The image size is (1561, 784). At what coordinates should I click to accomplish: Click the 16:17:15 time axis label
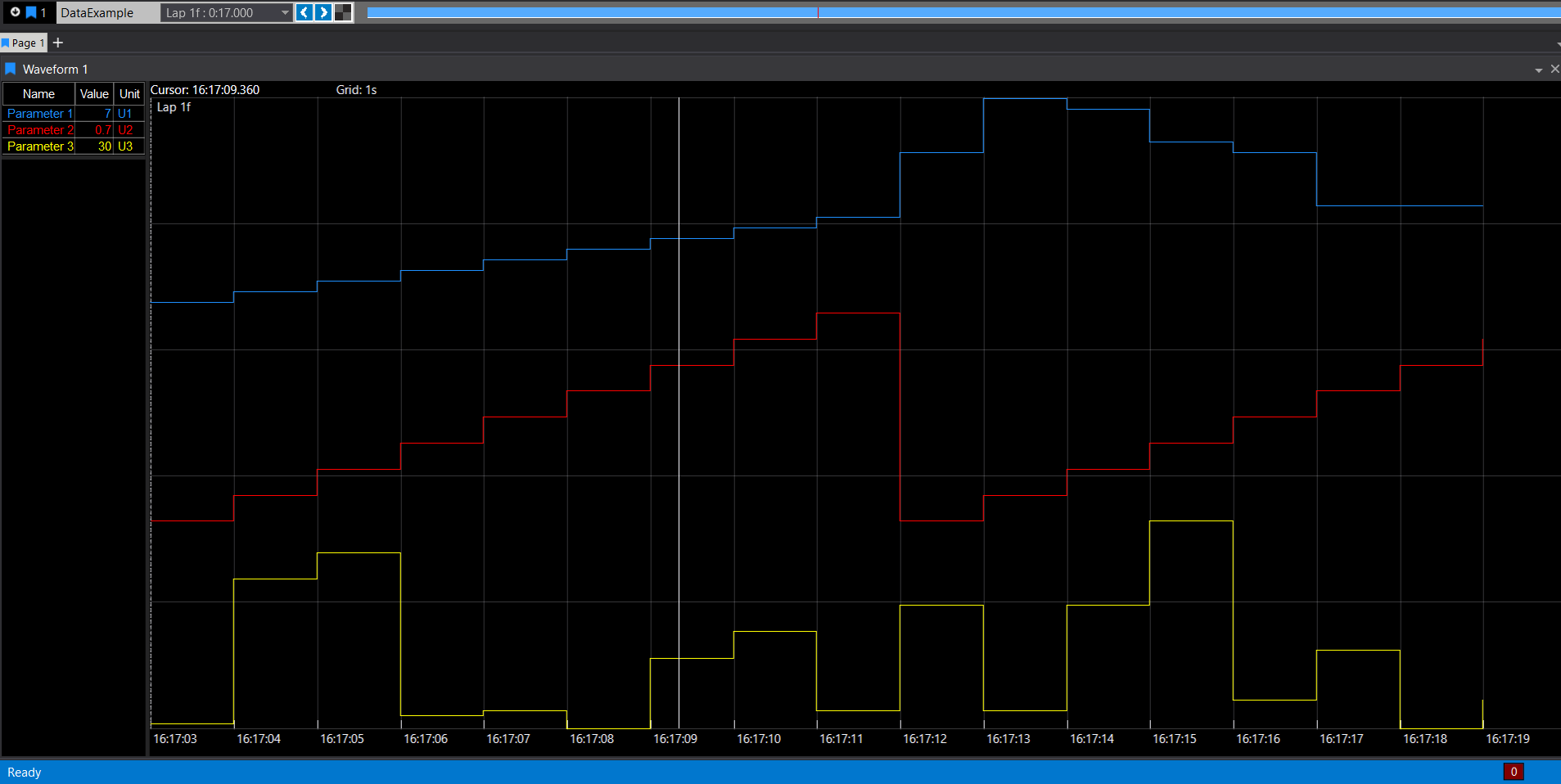click(x=1175, y=739)
